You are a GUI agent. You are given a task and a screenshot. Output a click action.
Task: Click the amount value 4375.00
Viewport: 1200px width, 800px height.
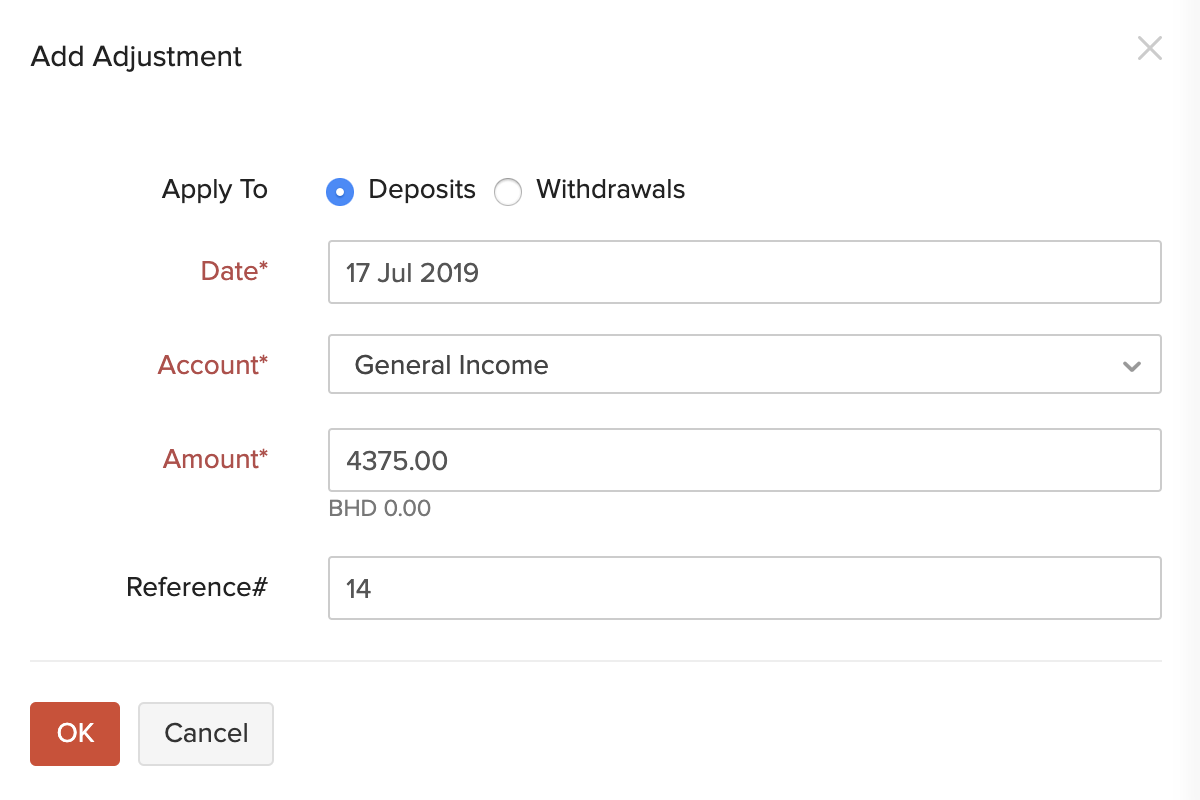coord(399,461)
